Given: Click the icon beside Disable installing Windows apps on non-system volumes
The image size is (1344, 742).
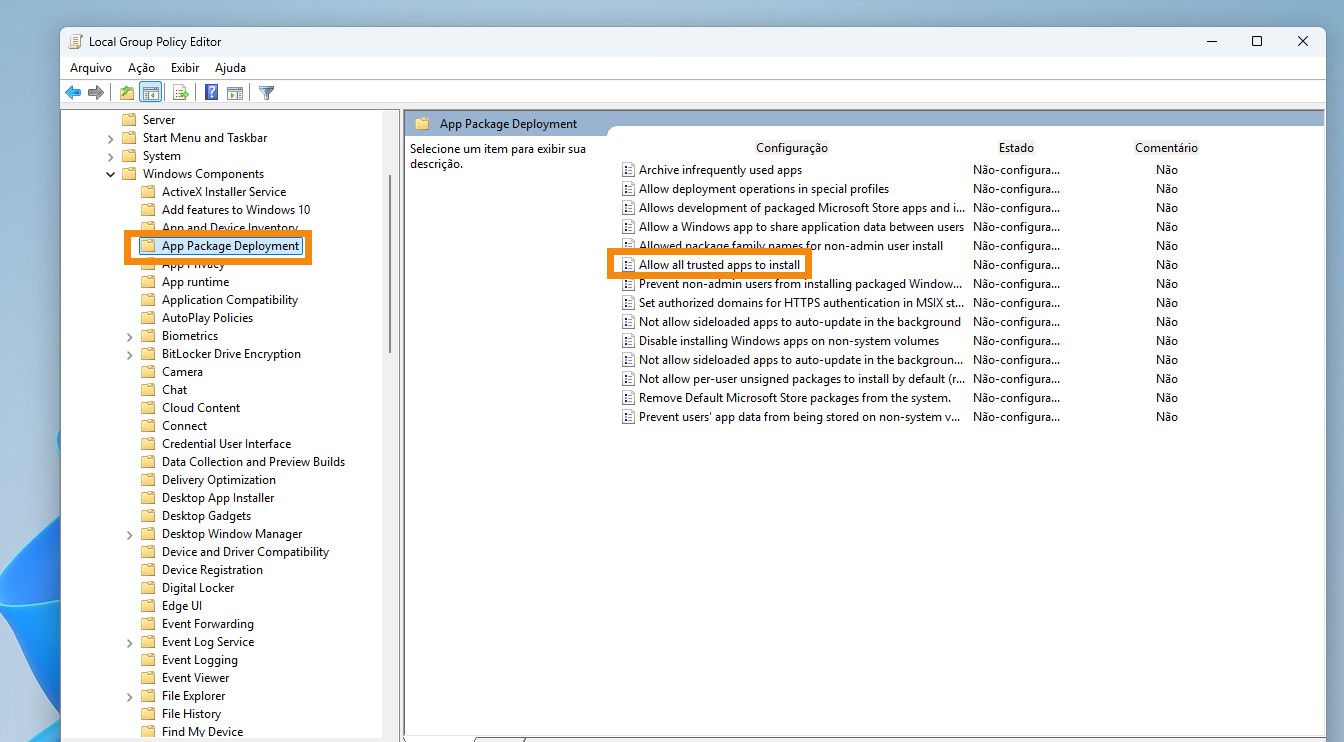Looking at the screenshot, I should tap(628, 341).
